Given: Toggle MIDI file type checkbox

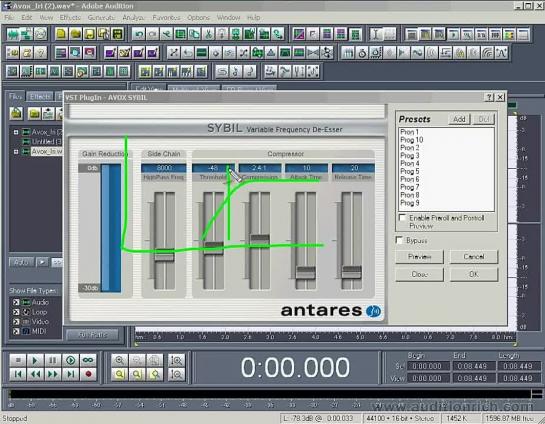Looking at the screenshot, I should pos(16,332).
